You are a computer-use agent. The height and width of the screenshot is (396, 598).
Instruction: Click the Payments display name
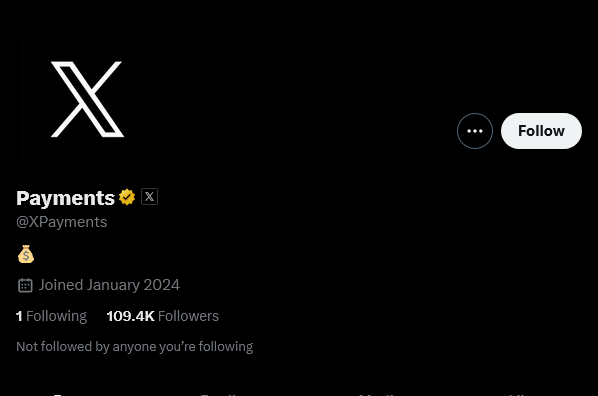(66, 198)
